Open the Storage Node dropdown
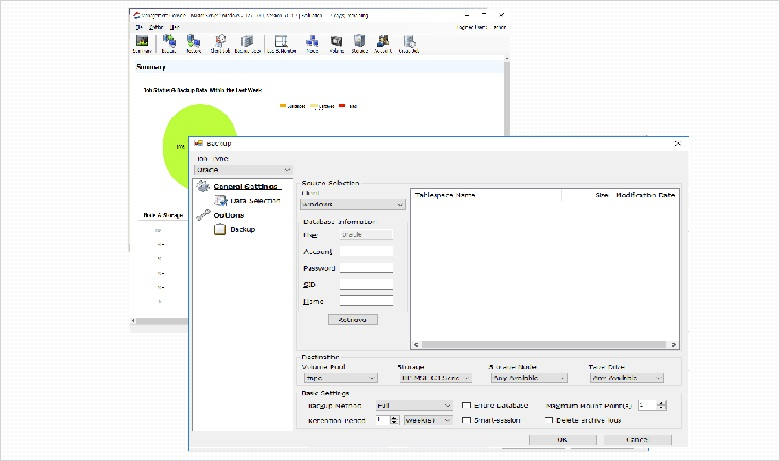This screenshot has height=461, width=780. click(x=529, y=378)
